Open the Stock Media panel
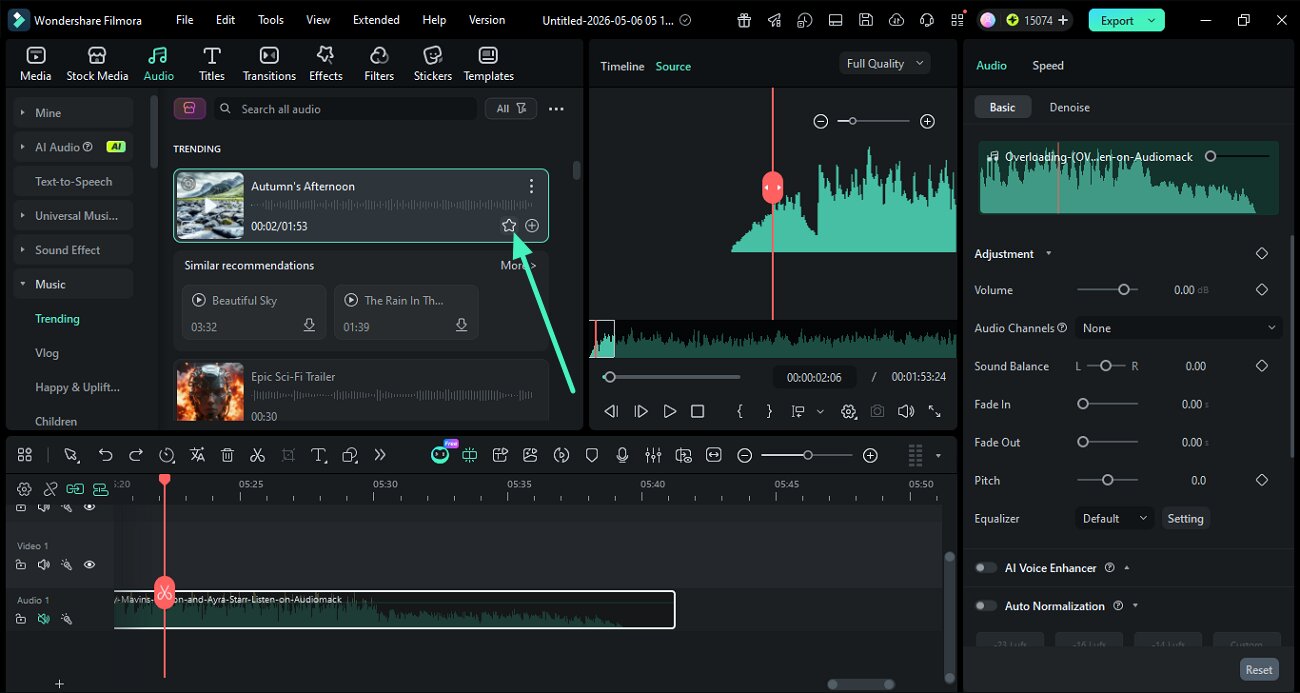The width and height of the screenshot is (1300, 693). 97,64
